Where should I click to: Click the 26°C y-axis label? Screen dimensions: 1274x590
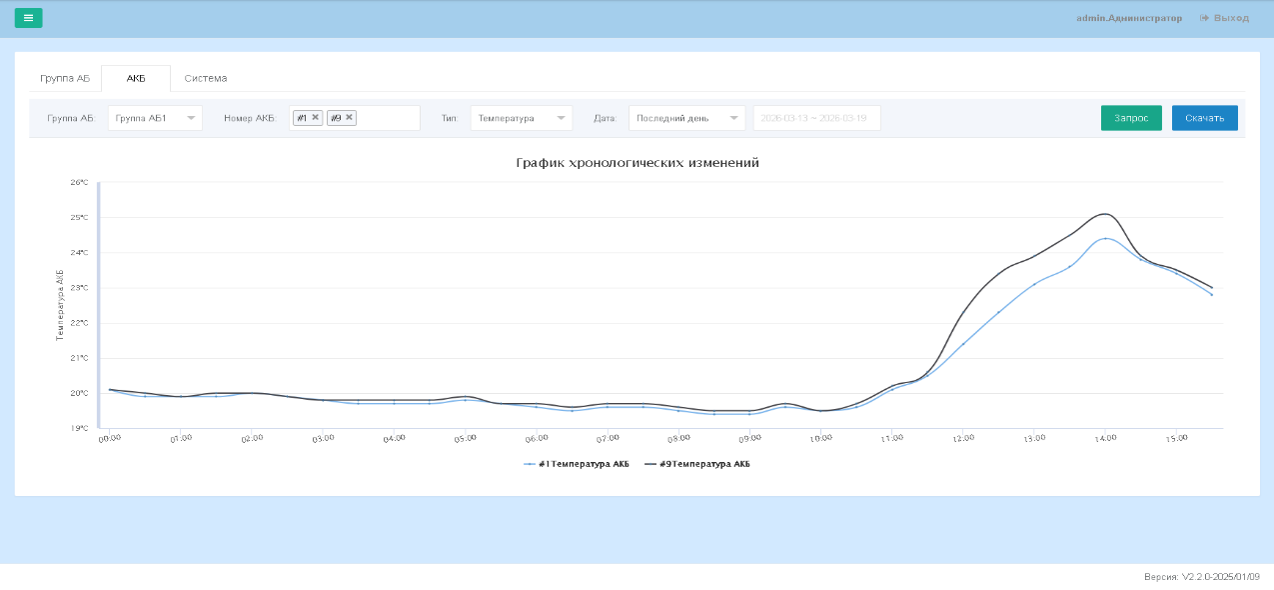point(79,182)
